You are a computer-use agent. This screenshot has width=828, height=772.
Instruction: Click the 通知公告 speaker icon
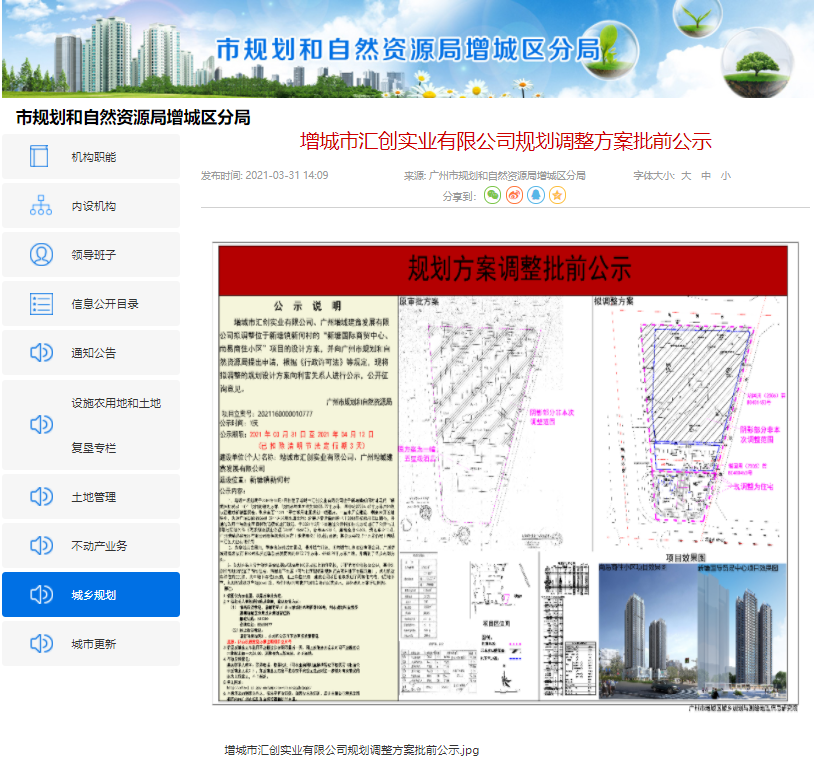pos(40,352)
